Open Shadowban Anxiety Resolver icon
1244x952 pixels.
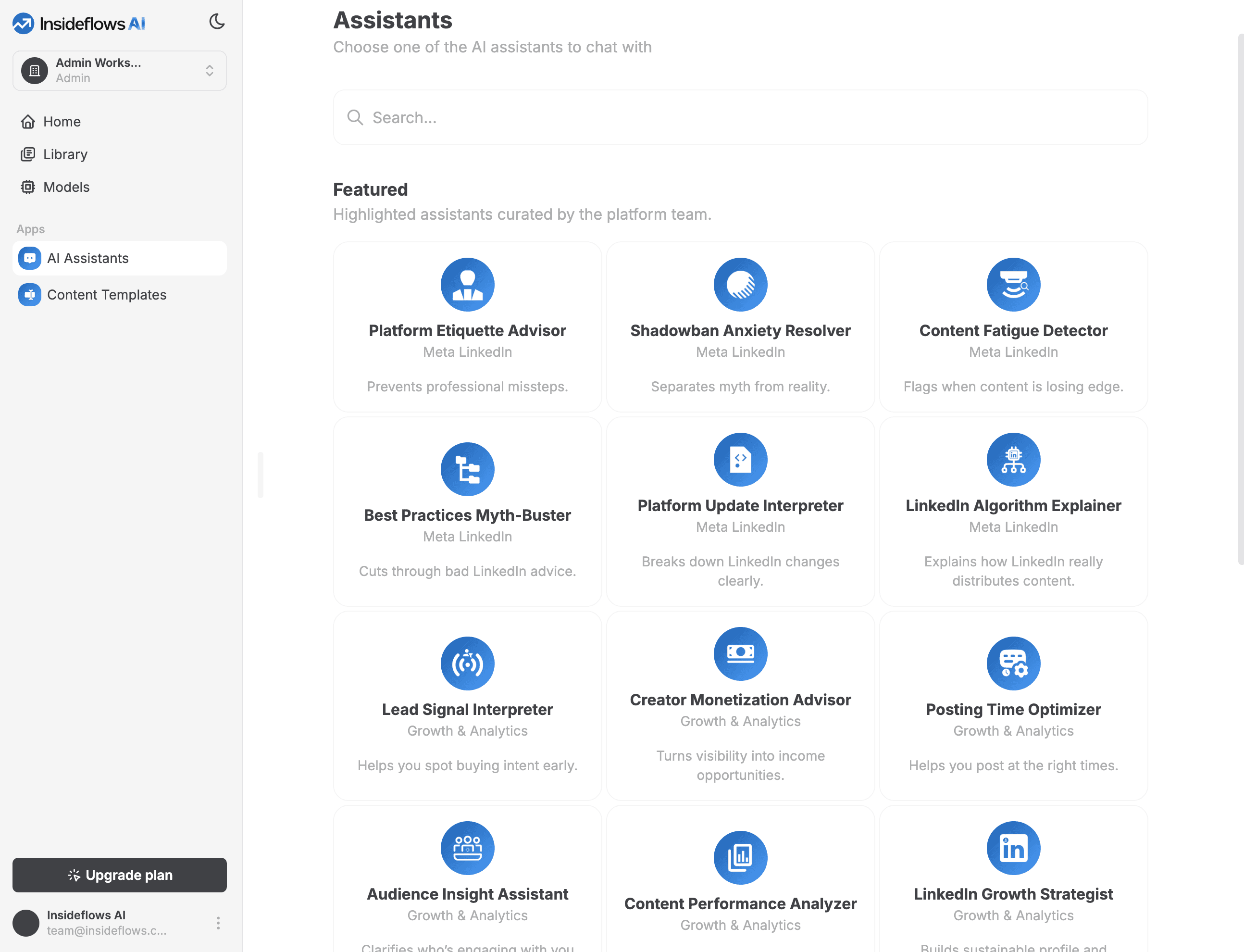tap(740, 285)
